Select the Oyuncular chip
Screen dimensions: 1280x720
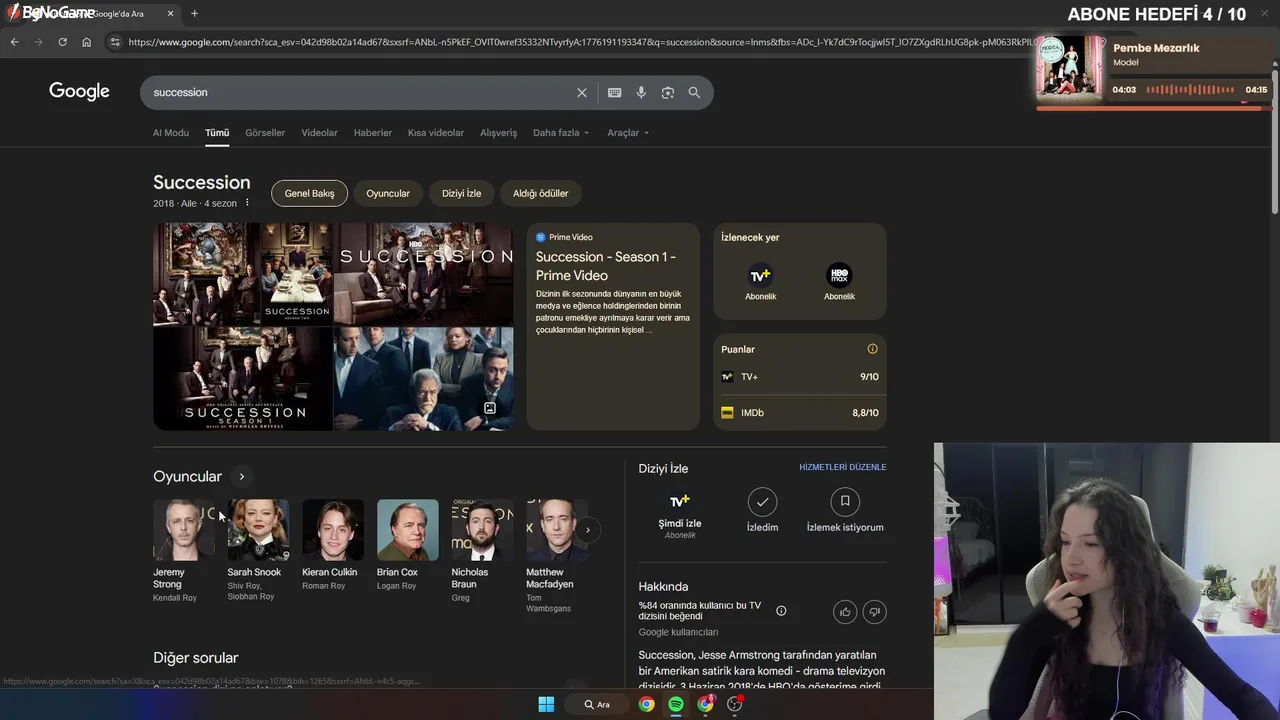tap(388, 193)
